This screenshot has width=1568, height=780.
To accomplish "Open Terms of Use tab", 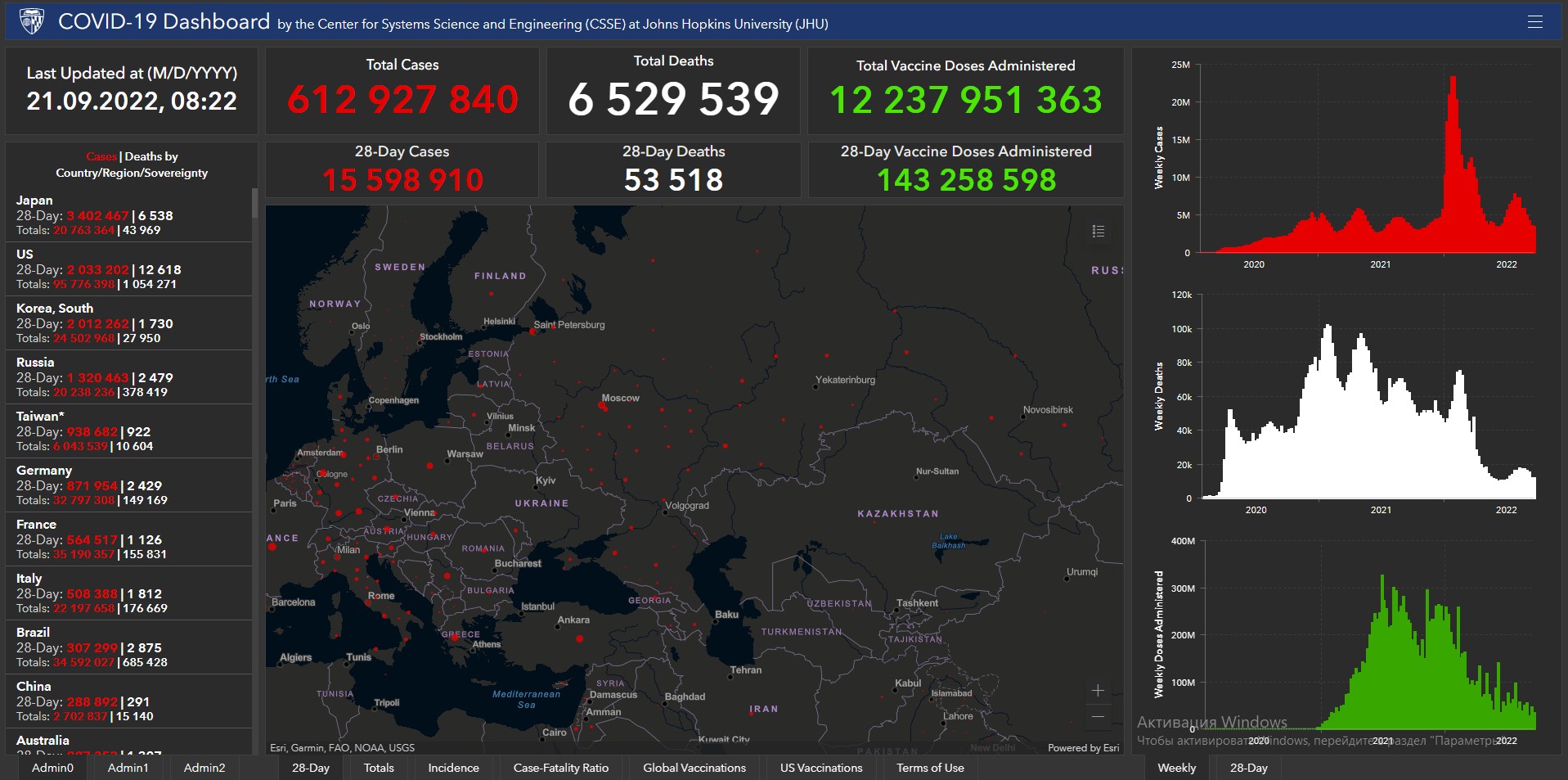I will (x=930, y=768).
